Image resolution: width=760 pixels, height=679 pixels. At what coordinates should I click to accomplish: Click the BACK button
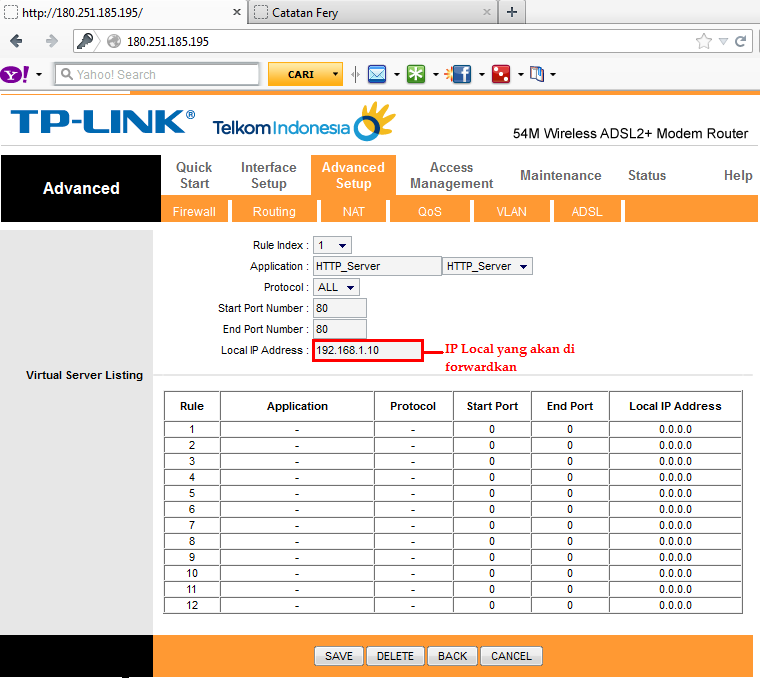[x=453, y=656]
